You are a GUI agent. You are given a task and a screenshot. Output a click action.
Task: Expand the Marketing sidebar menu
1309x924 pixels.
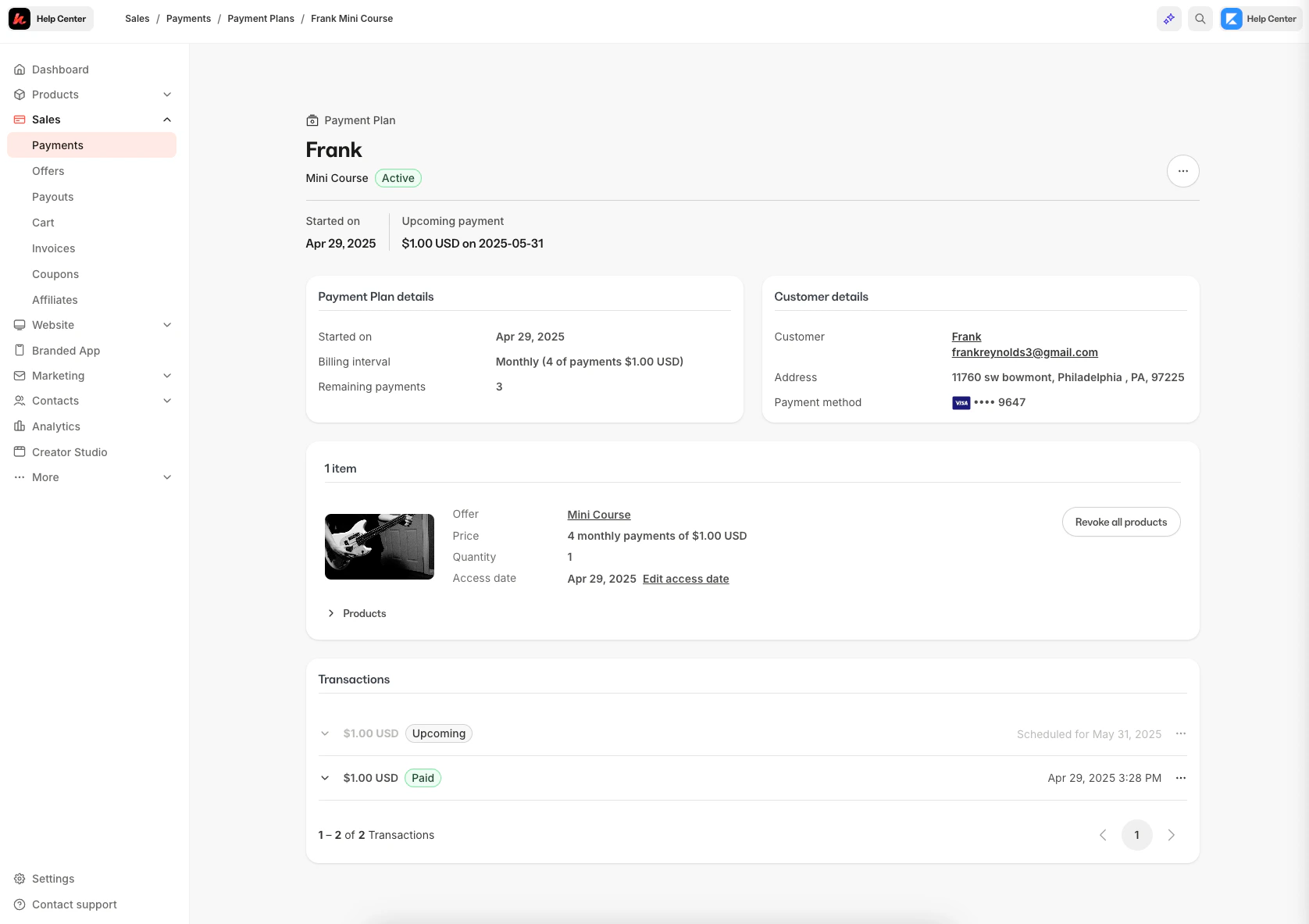click(166, 376)
